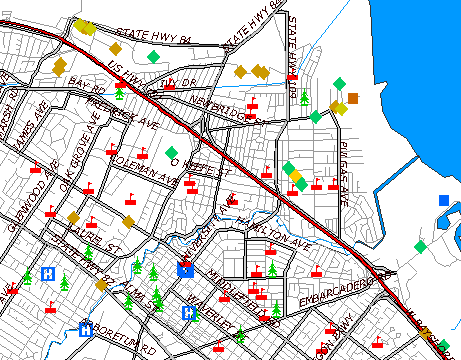Click the green tree beside State Hwy 109

tap(304, 97)
